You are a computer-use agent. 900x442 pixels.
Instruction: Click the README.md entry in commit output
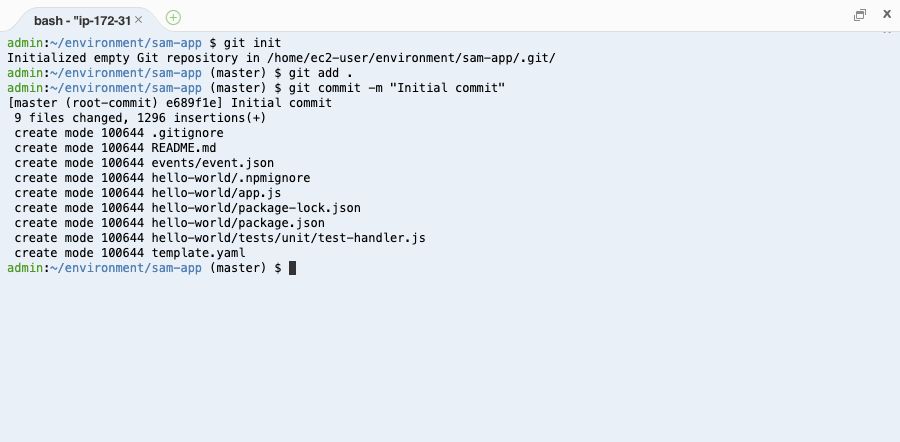184,148
